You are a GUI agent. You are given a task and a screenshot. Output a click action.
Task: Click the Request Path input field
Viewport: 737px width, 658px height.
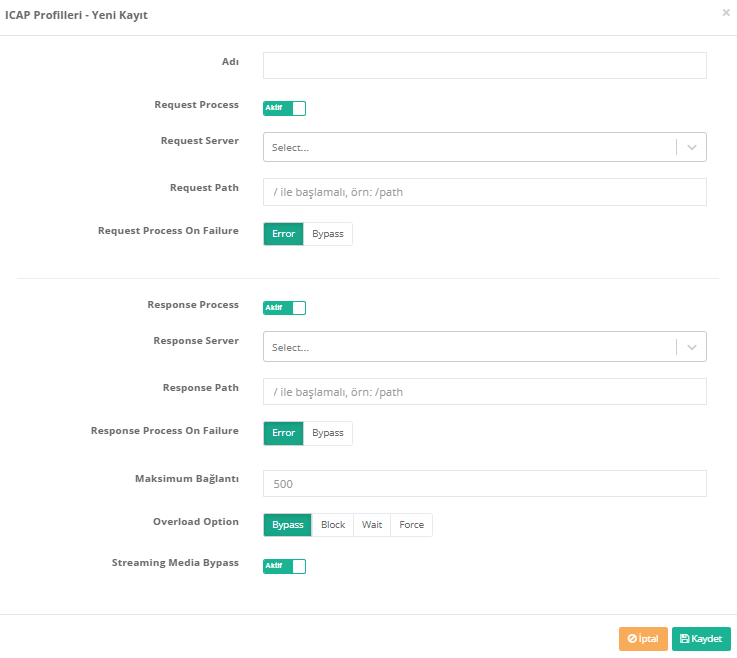[484, 192]
